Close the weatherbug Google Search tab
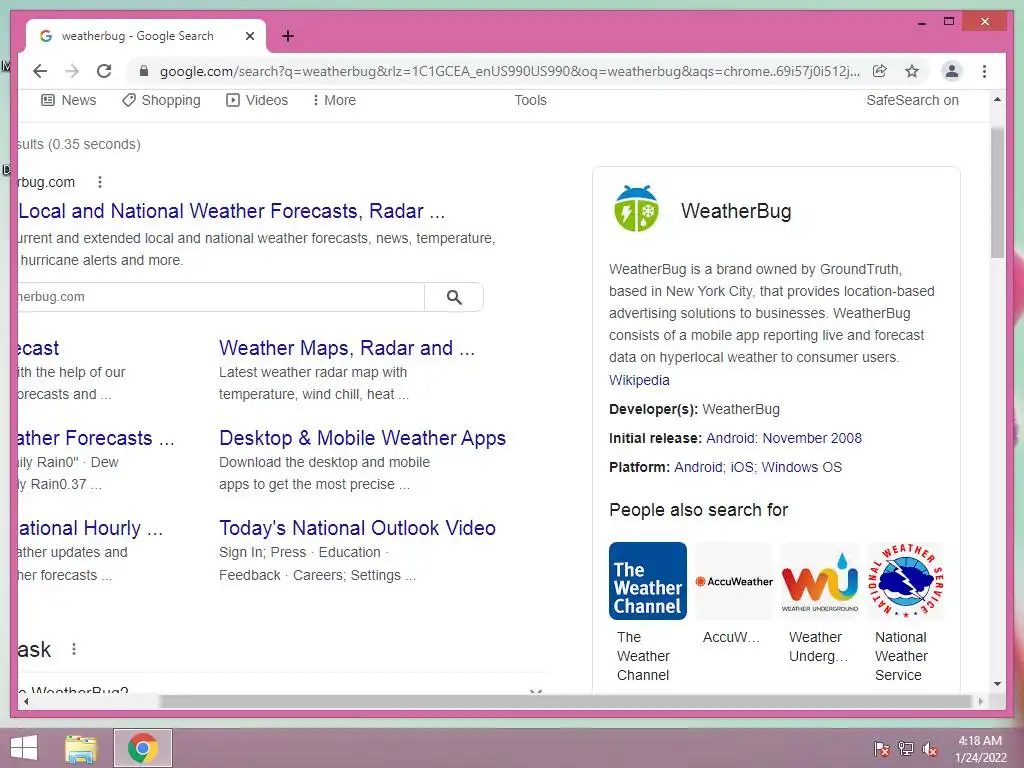The width and height of the screenshot is (1024, 768). coord(249,36)
